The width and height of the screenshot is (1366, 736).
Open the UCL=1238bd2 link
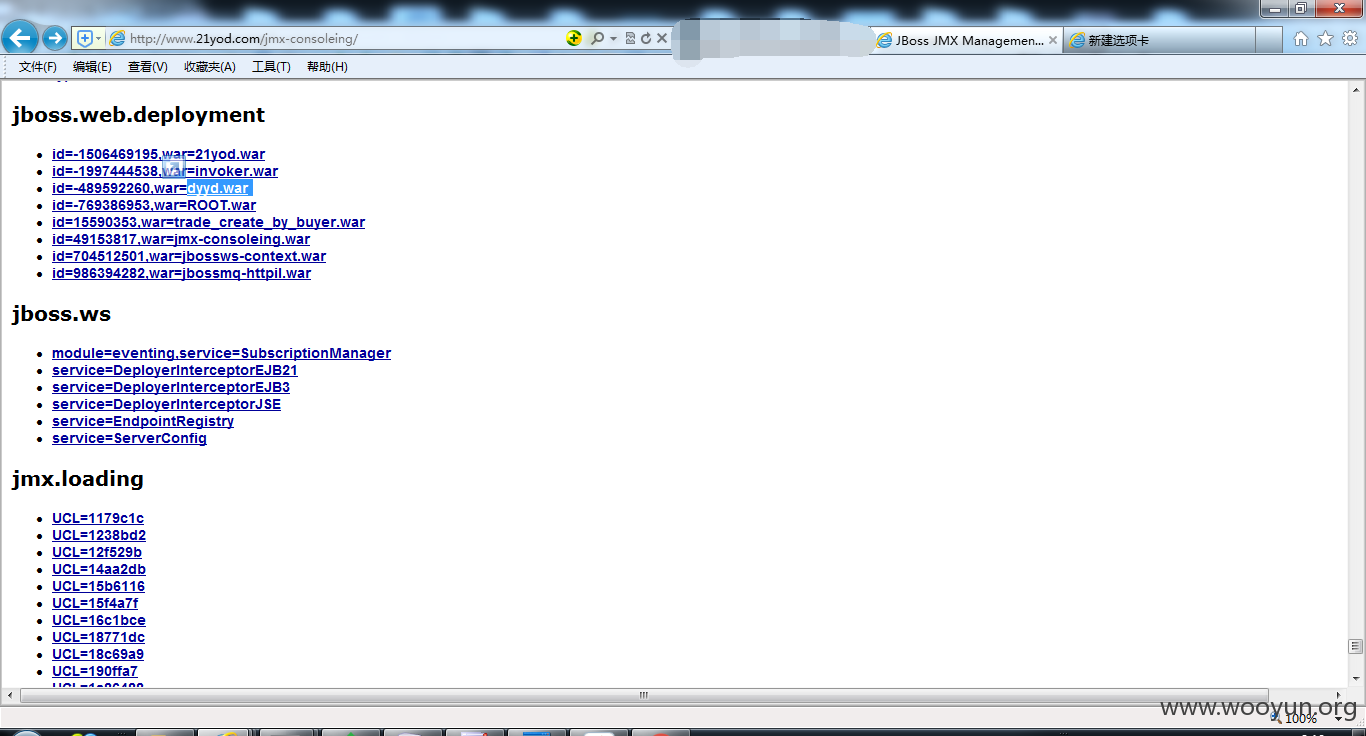(x=99, y=535)
